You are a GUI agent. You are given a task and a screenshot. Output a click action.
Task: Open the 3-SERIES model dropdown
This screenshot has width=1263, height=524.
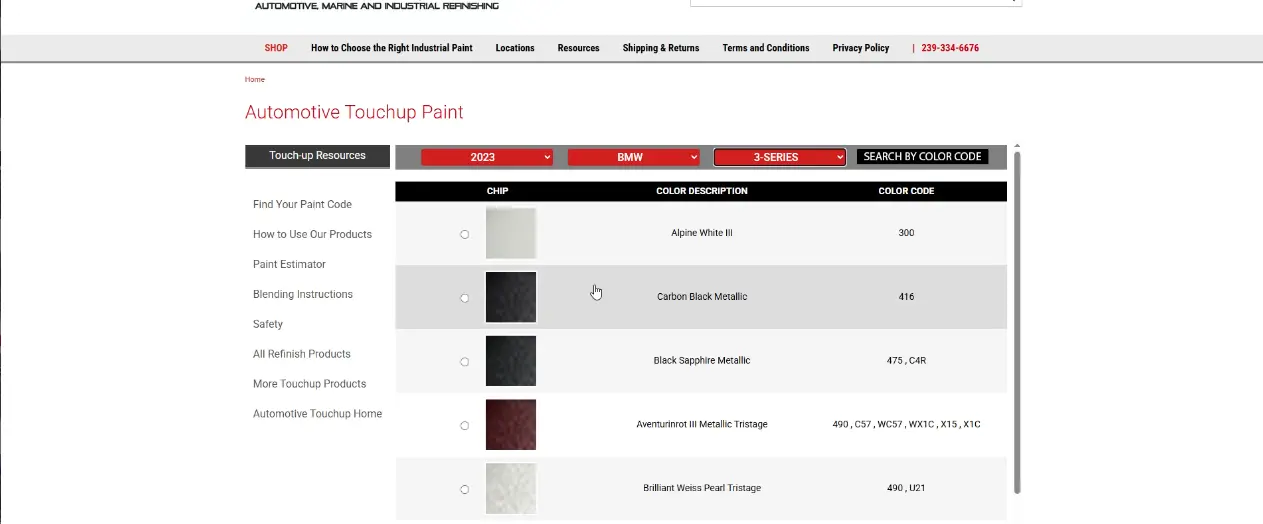(780, 157)
